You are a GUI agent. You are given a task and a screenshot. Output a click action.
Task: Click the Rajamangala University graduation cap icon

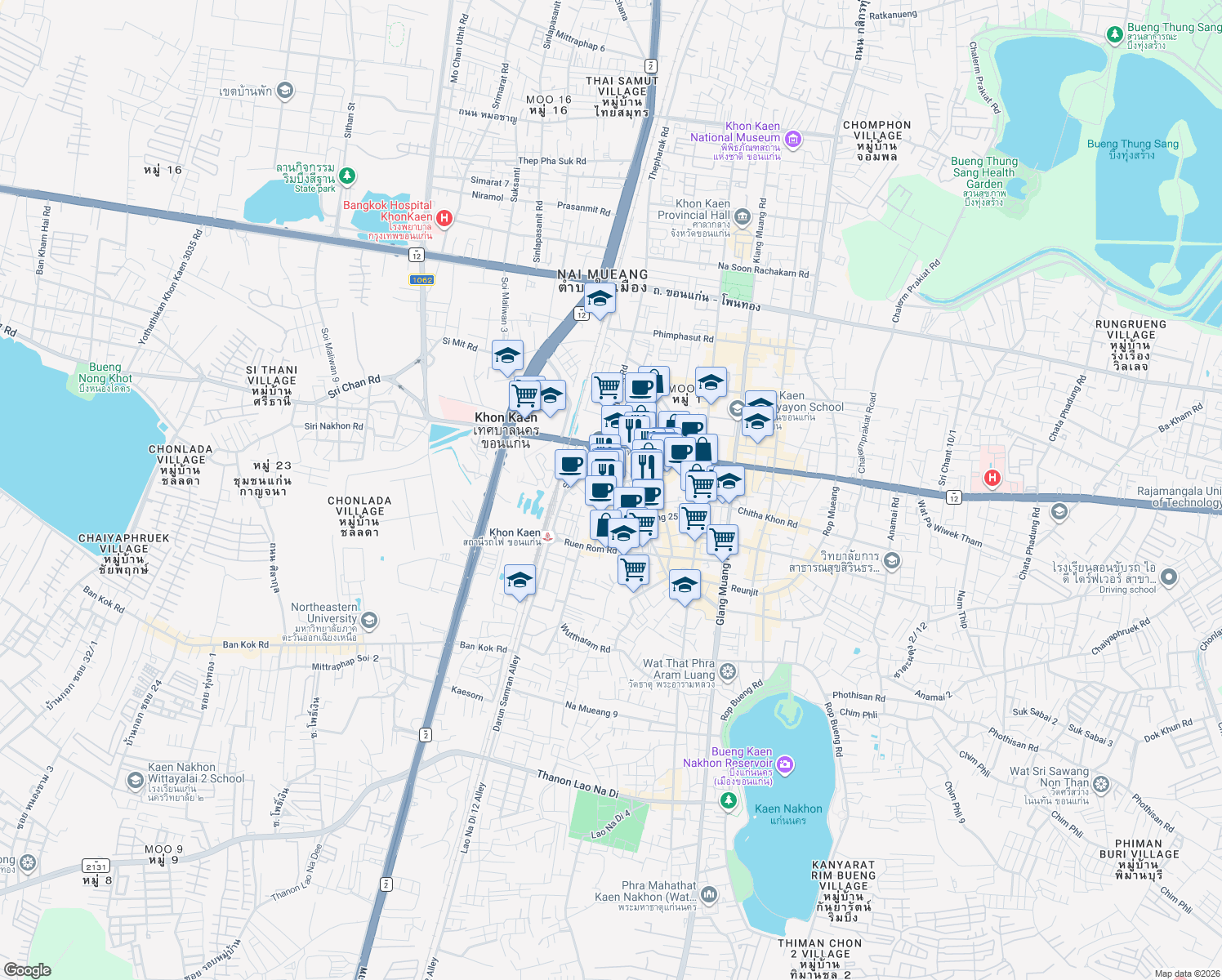(1059, 510)
